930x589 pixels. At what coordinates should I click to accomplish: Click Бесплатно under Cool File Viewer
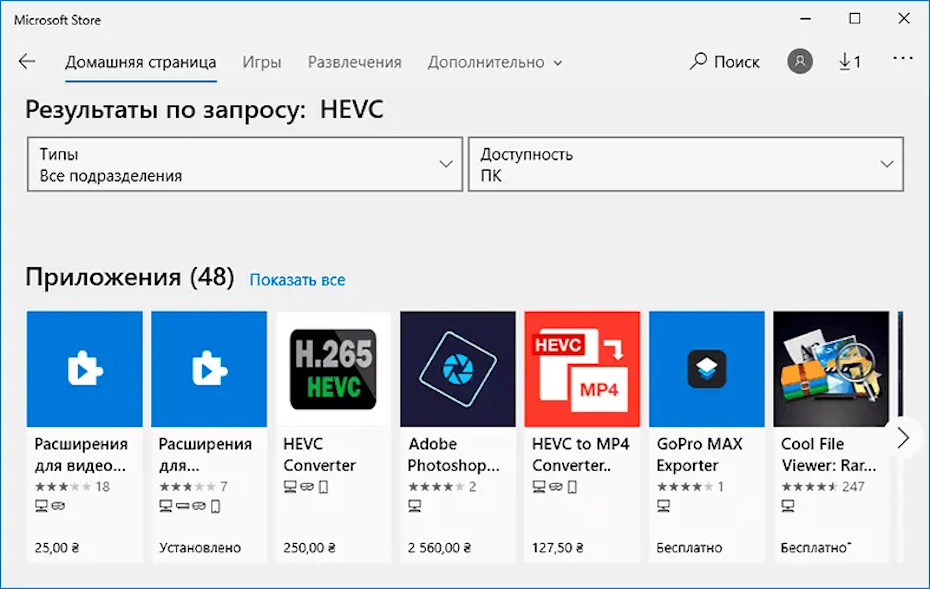coord(816,547)
